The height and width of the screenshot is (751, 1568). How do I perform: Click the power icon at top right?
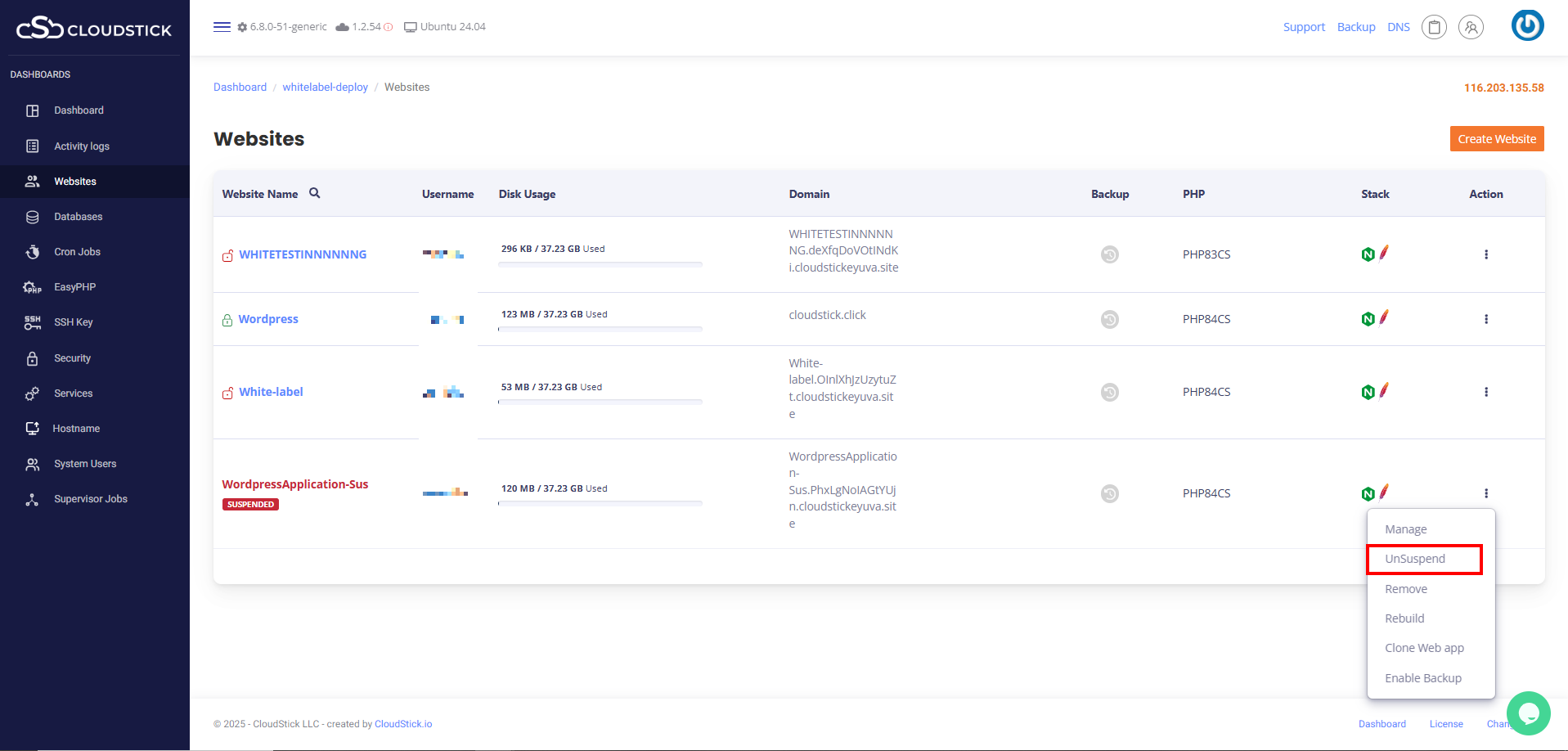1527,25
